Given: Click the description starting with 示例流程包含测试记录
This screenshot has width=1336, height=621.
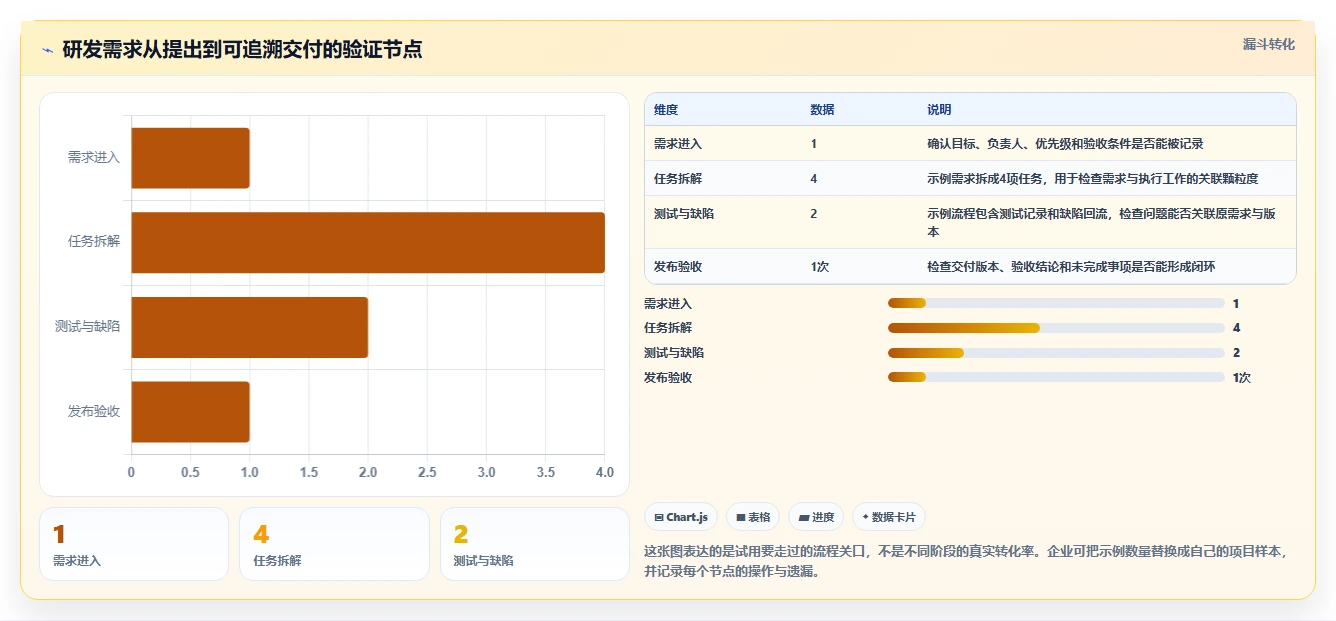Looking at the screenshot, I should 1102,222.
